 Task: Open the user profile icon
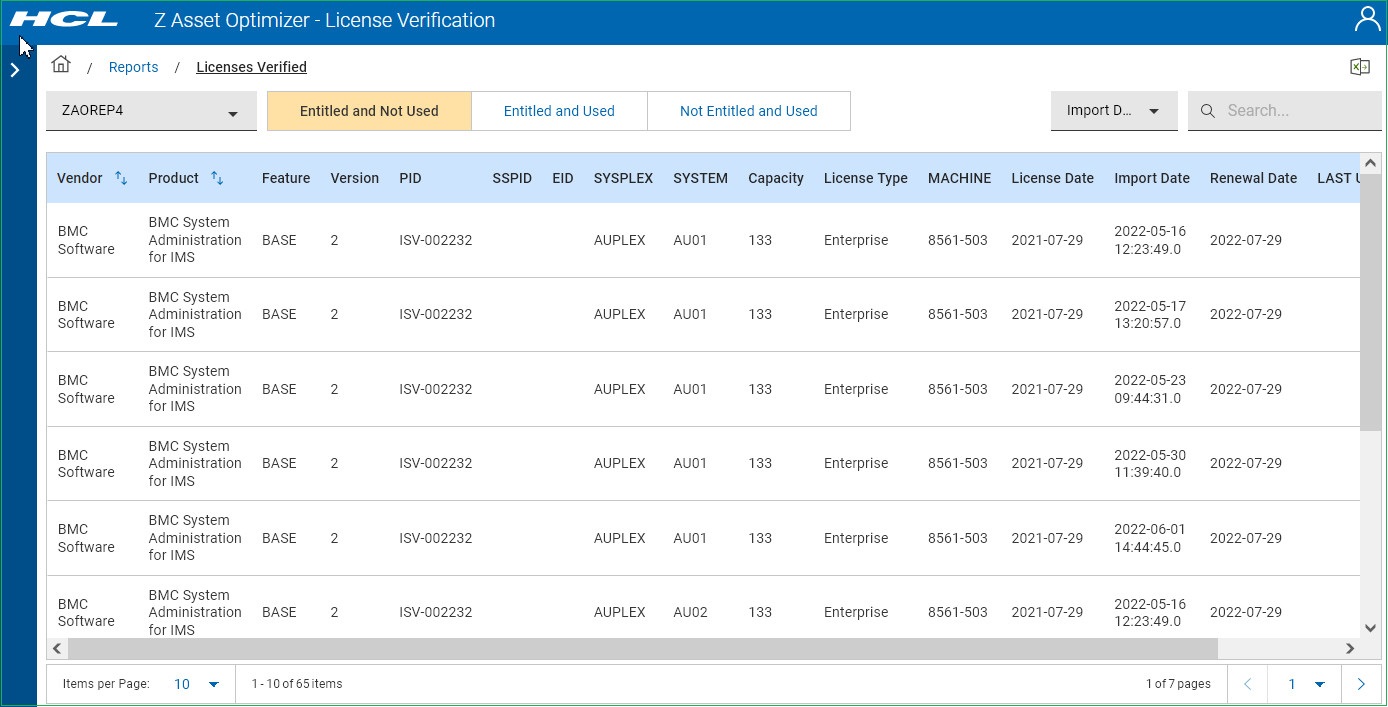coord(1366,20)
